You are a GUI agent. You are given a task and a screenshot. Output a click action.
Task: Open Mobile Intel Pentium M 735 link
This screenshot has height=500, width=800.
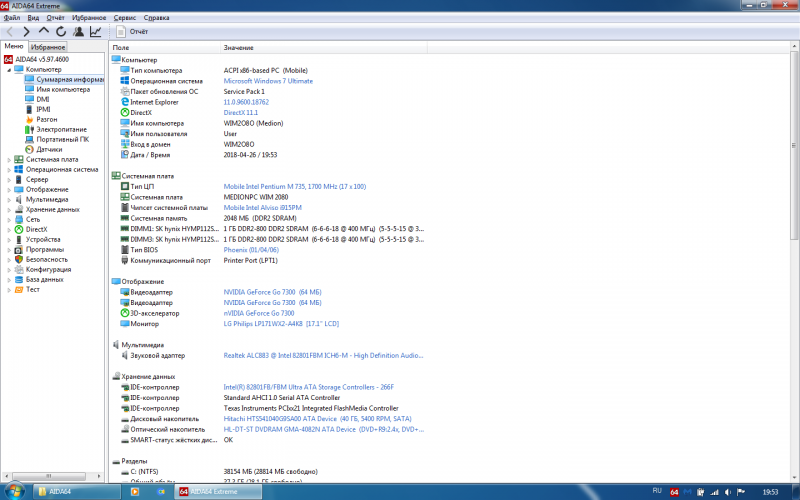(294, 186)
